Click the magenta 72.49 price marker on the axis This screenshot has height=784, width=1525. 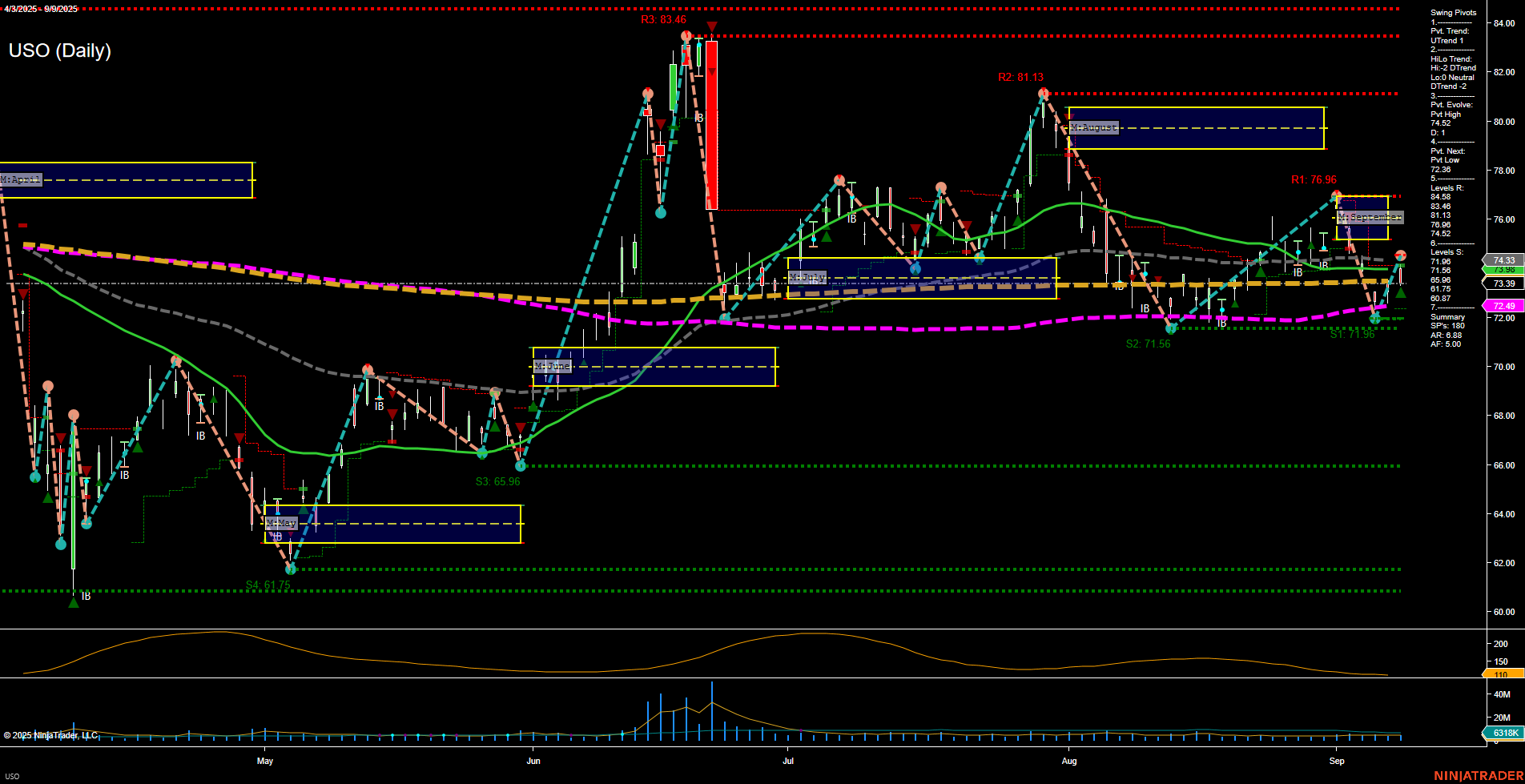pos(1506,305)
